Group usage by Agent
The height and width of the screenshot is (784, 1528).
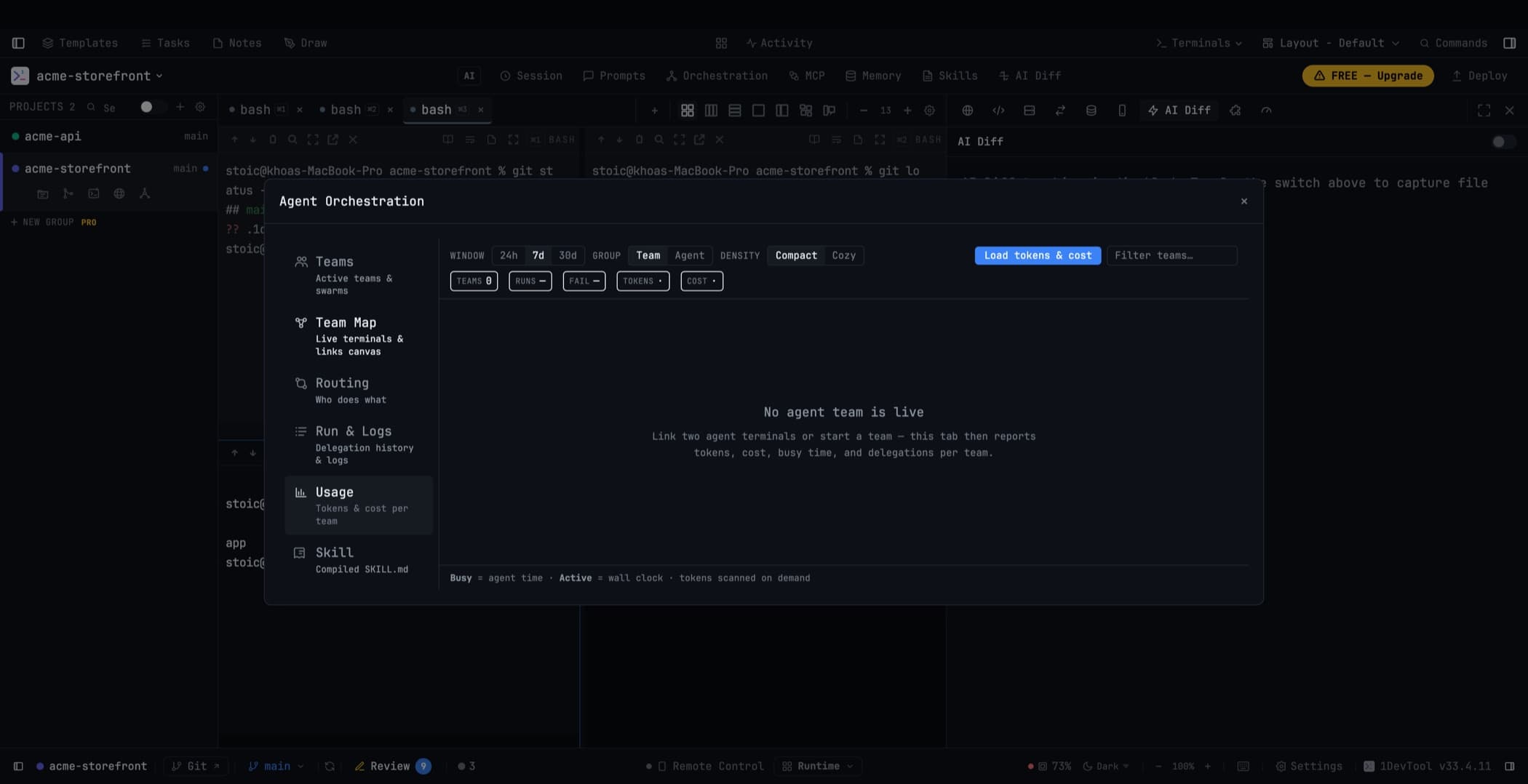[689, 255]
